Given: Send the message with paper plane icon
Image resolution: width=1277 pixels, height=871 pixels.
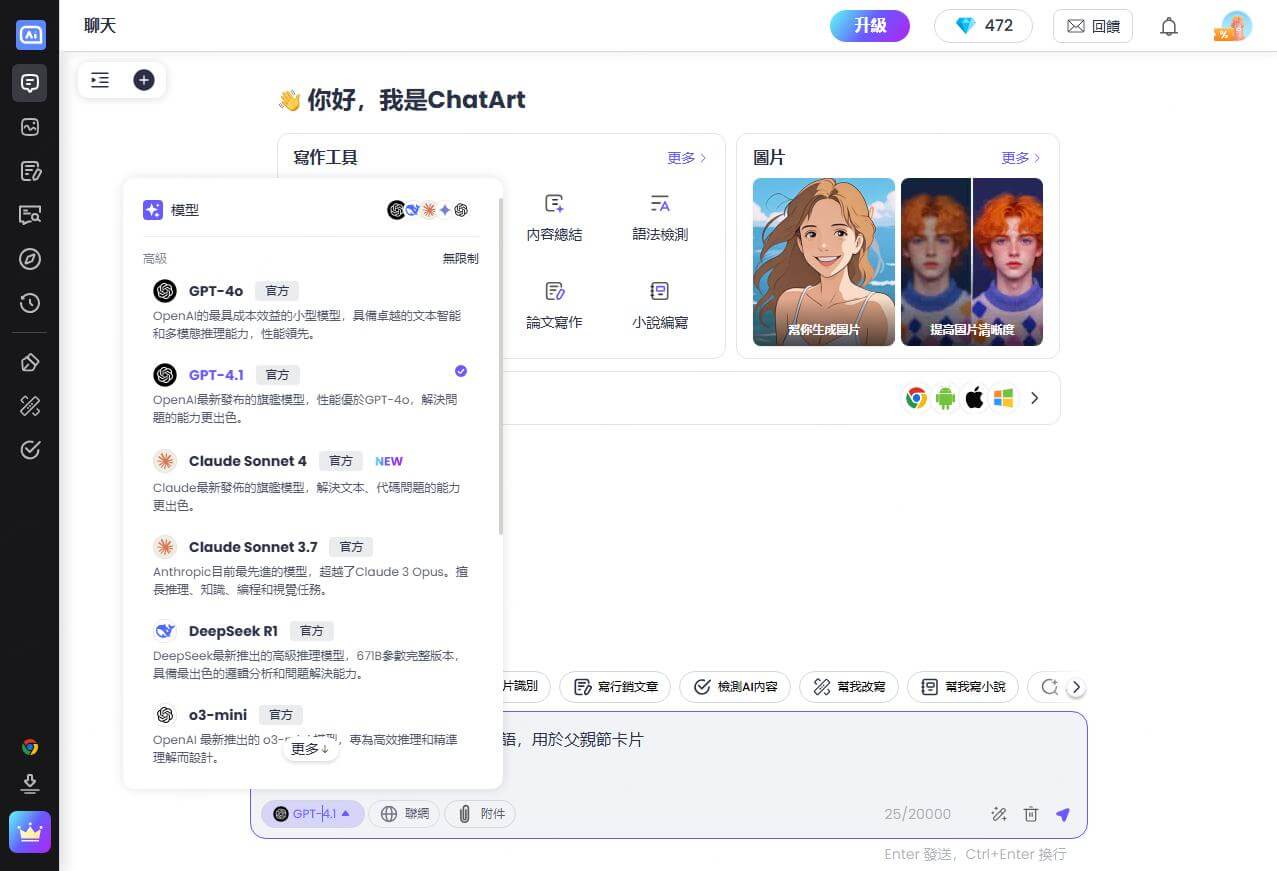Looking at the screenshot, I should (x=1063, y=814).
